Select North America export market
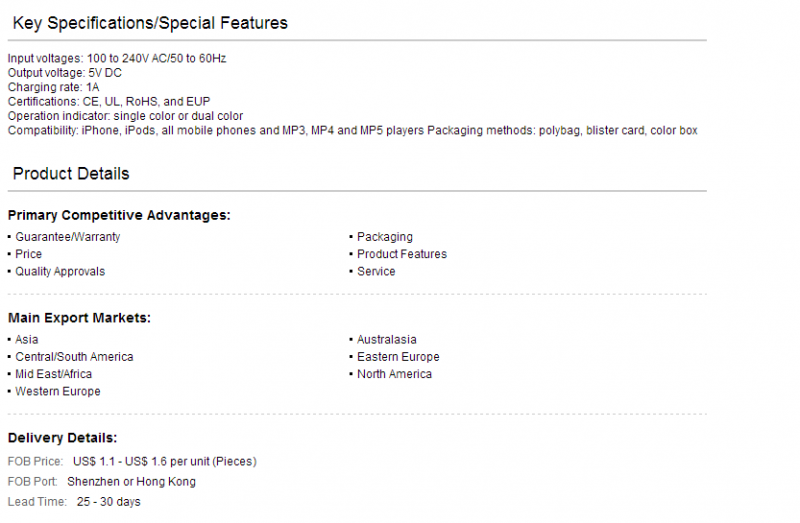 click(394, 374)
